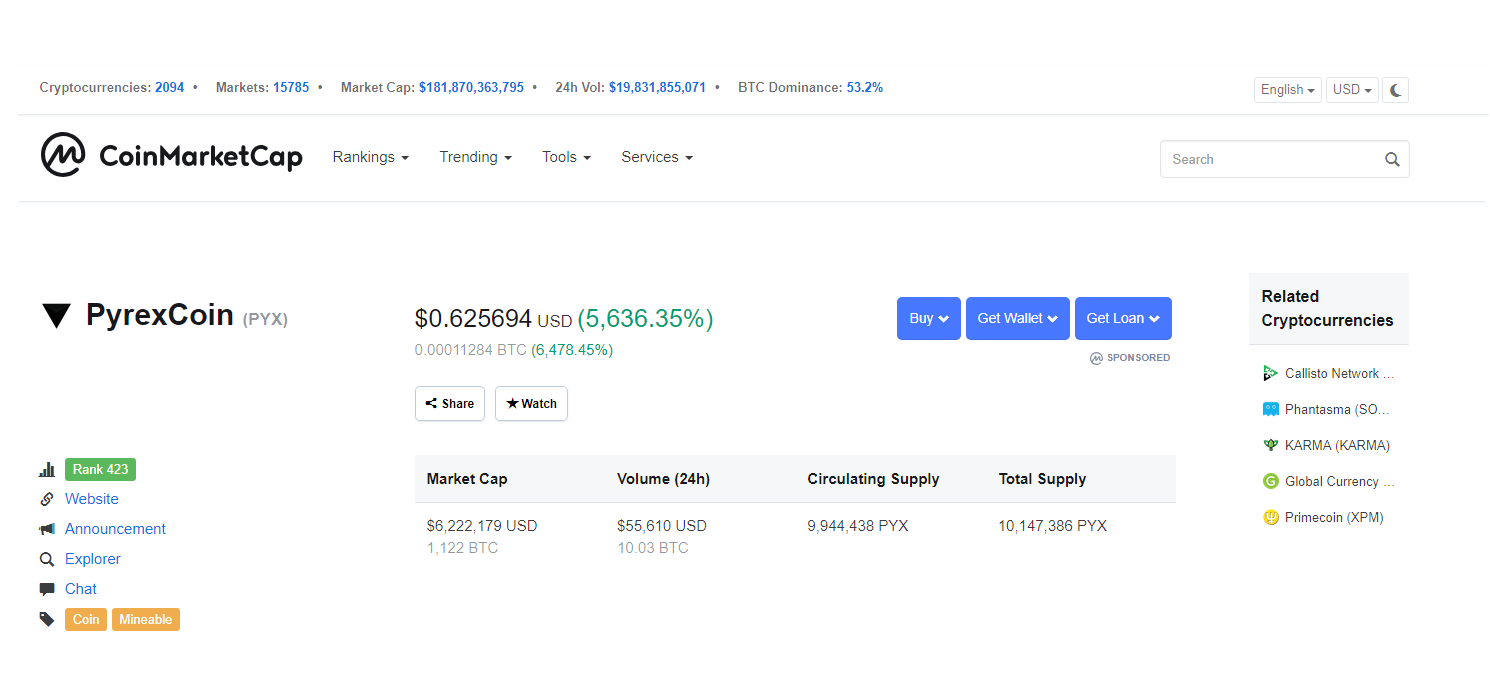The image size is (1490, 688).
Task: Click the Volume (24h) column header
Action: (x=663, y=479)
